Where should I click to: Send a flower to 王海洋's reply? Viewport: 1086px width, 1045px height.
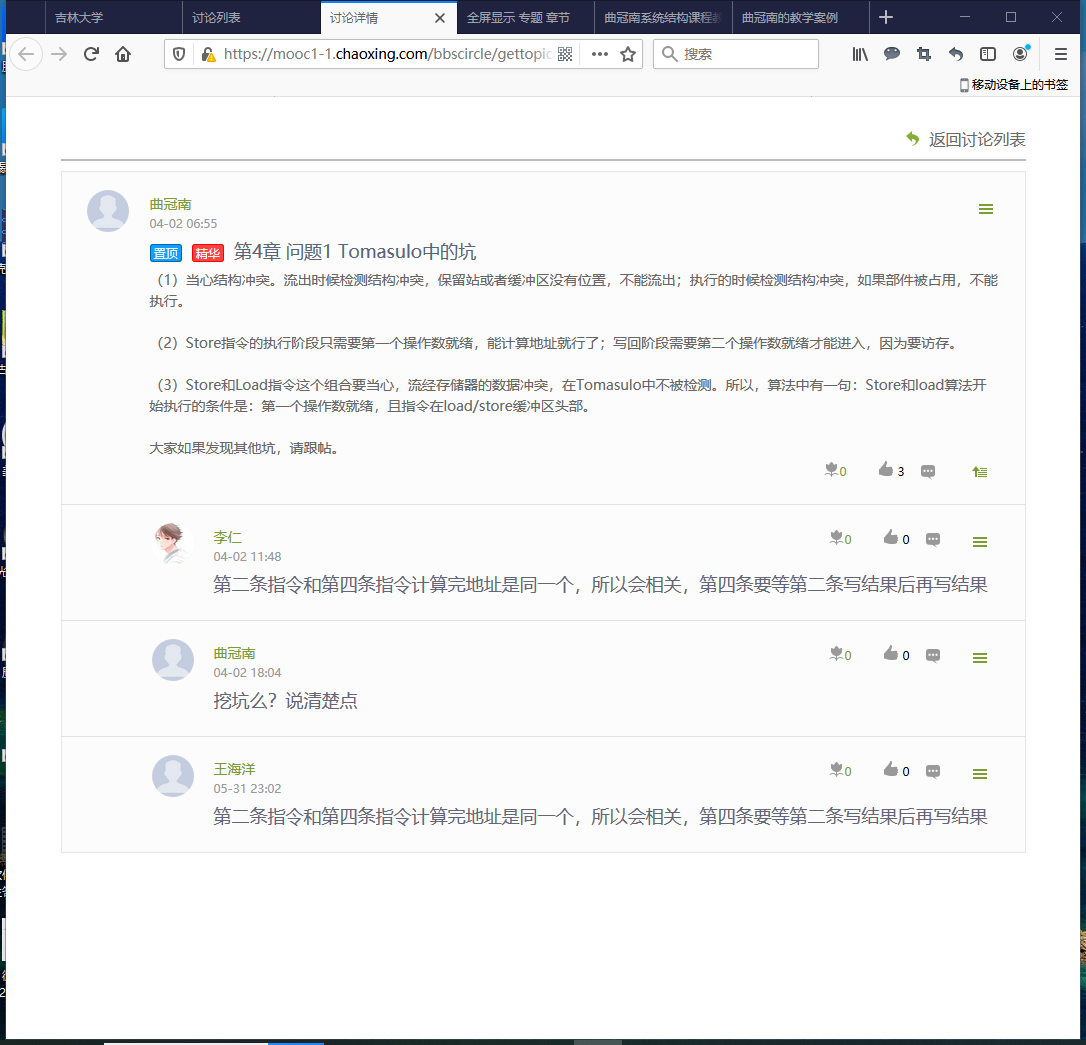836,770
